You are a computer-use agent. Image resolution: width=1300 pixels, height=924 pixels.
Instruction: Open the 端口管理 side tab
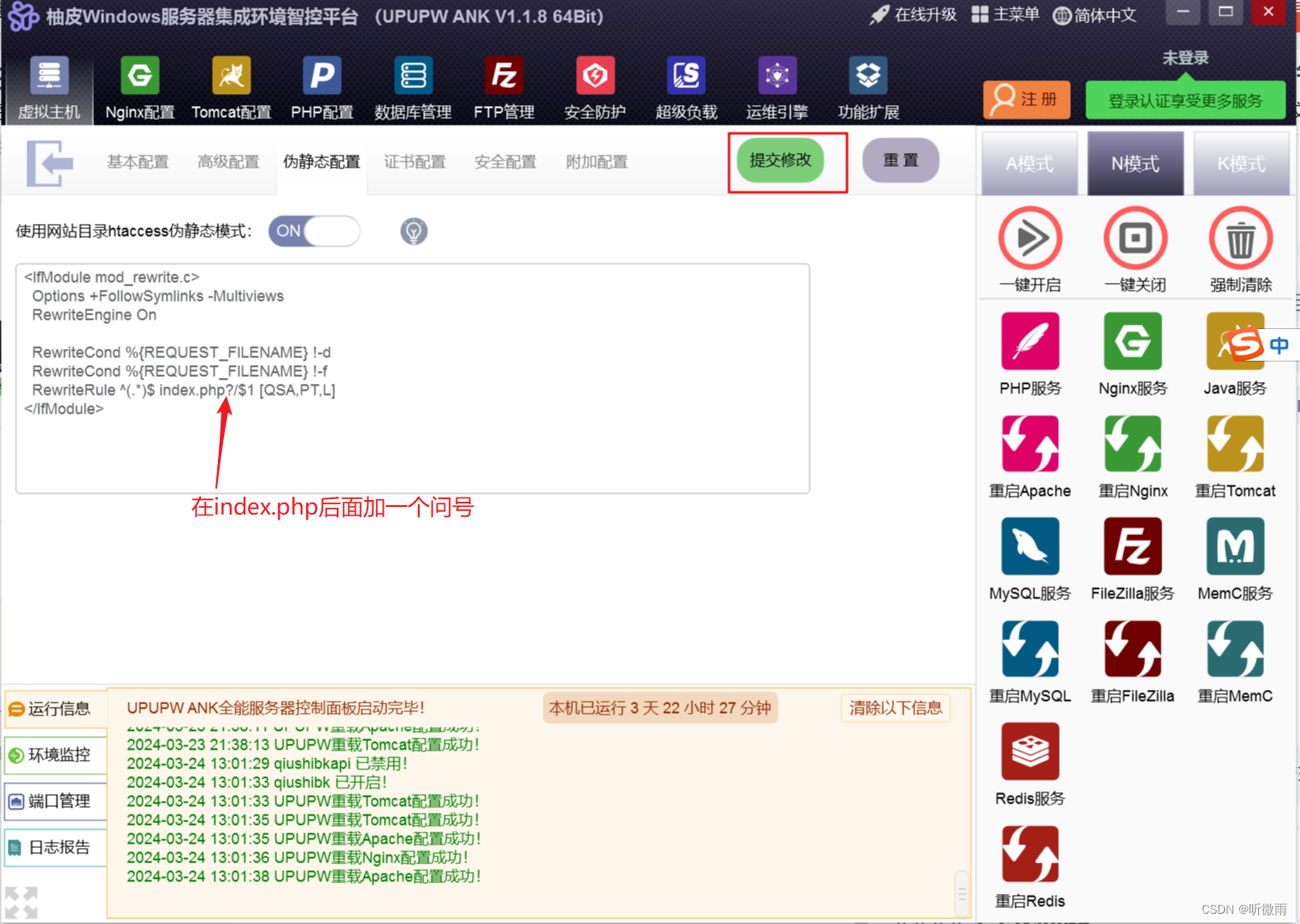tap(55, 801)
